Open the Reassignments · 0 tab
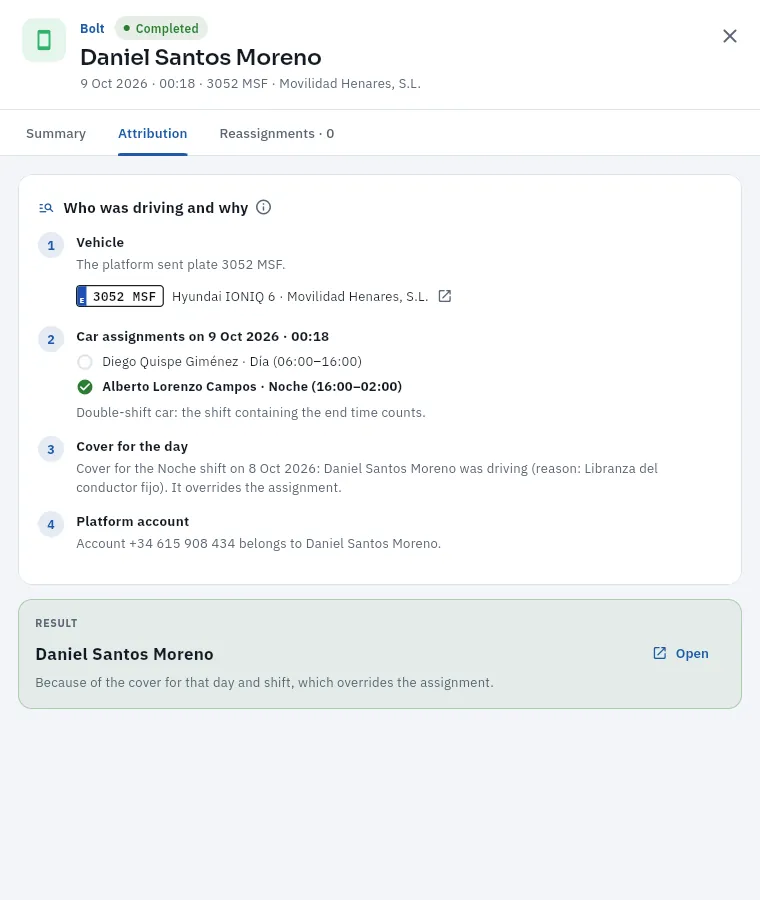The width and height of the screenshot is (760, 900). click(277, 133)
